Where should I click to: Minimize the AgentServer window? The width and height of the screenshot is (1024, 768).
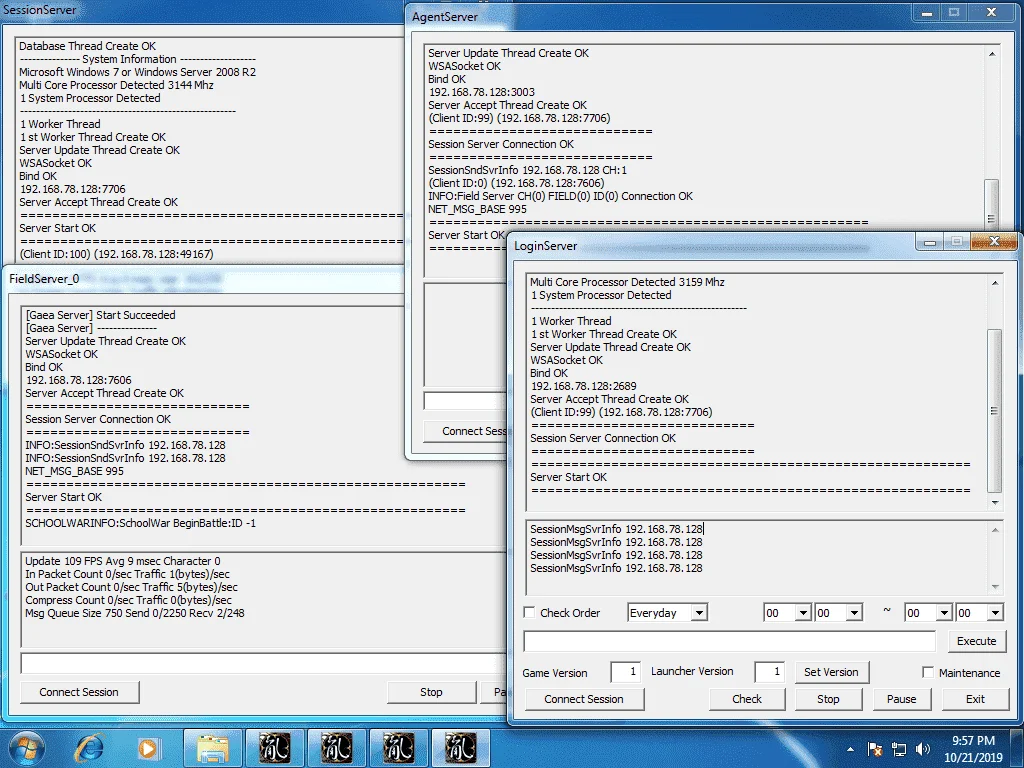[x=926, y=12]
